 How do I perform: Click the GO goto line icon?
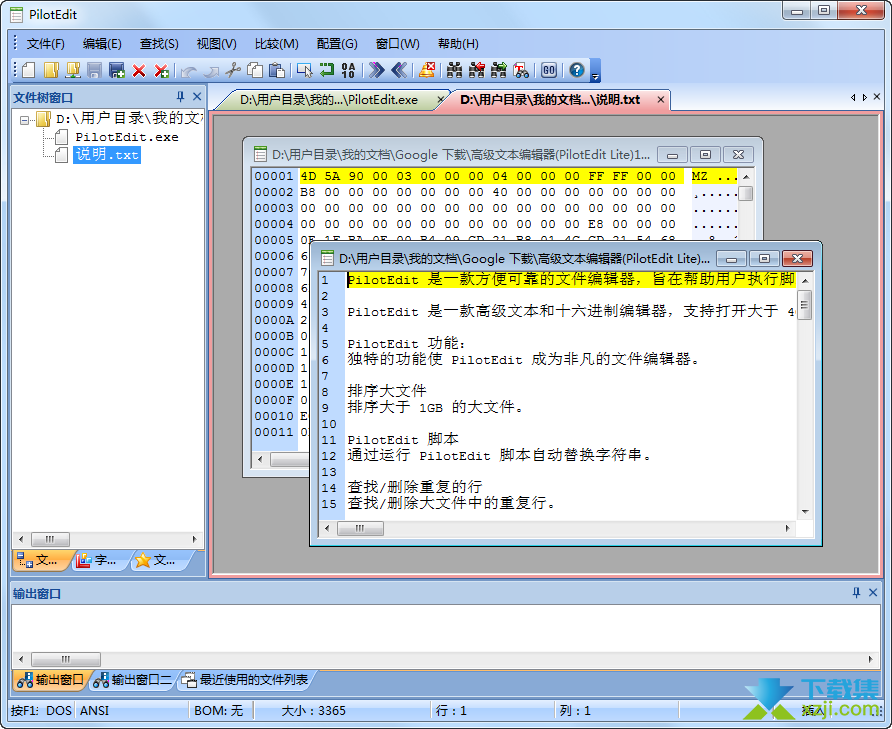(x=549, y=70)
